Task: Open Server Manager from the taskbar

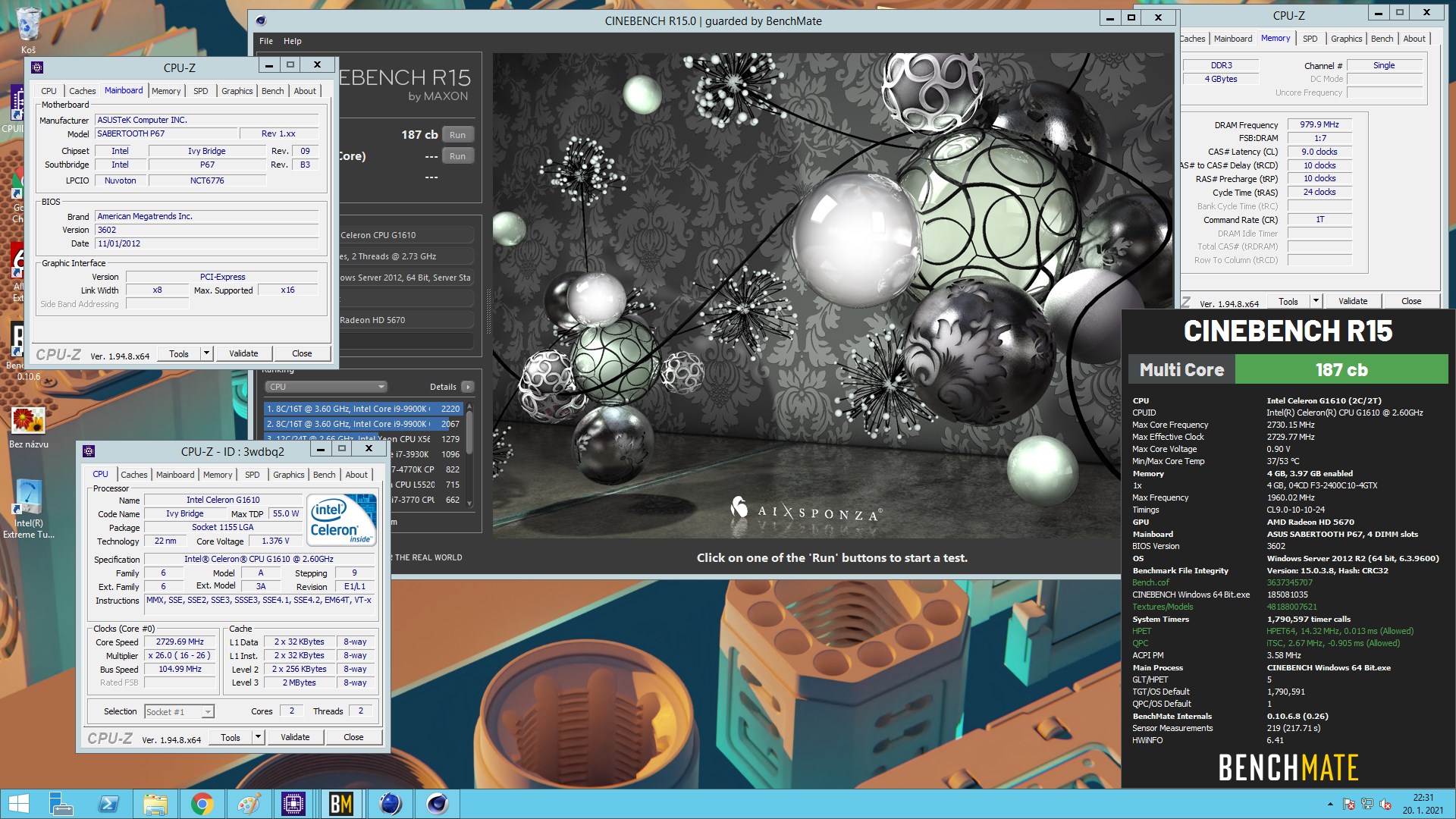Action: (60, 804)
